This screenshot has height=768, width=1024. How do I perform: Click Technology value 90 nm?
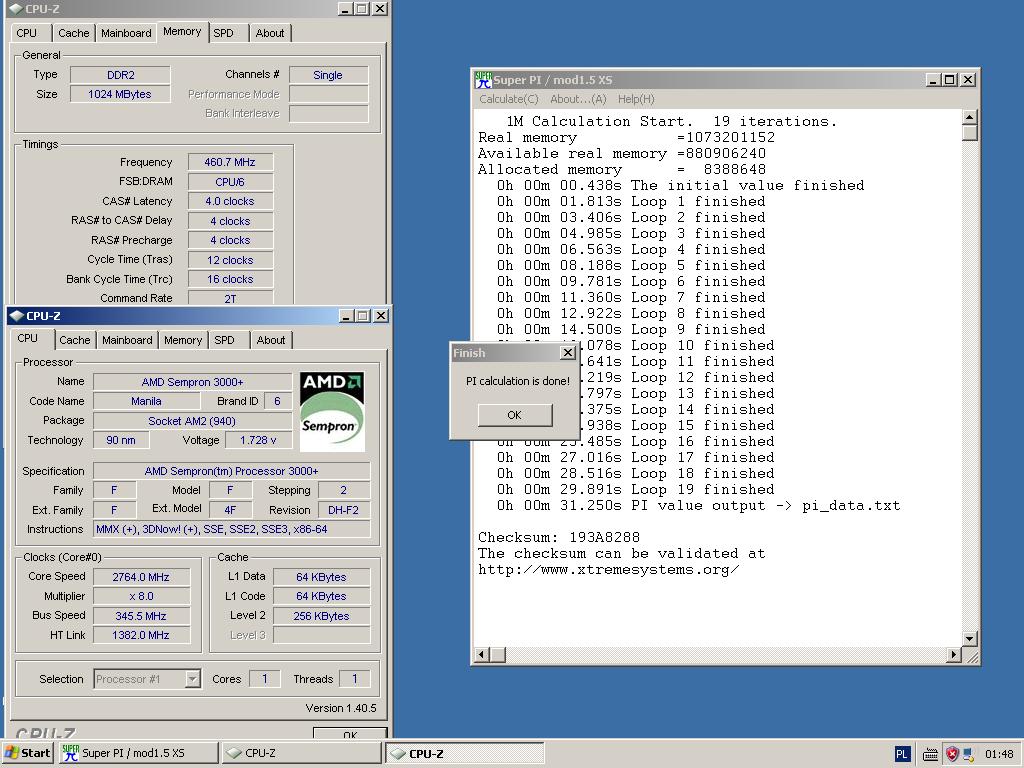121,440
